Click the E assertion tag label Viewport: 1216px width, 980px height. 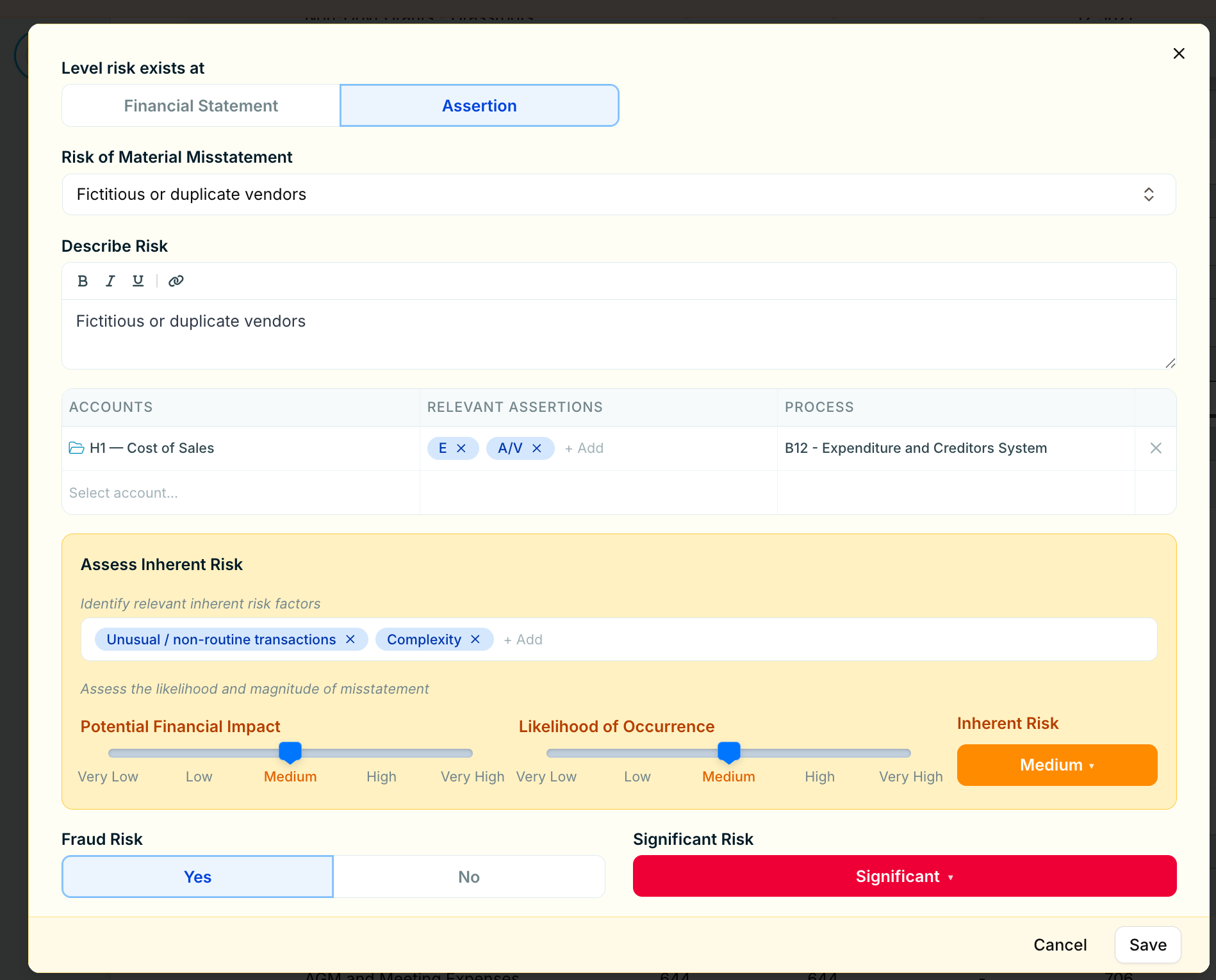coord(443,448)
